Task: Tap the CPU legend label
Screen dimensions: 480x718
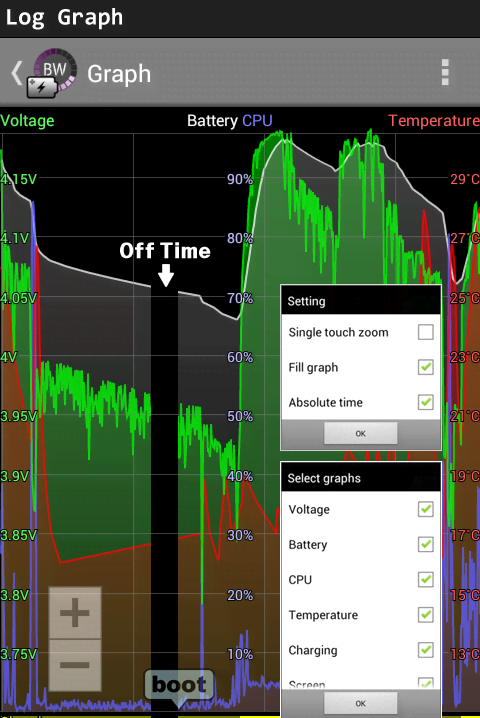Action: coord(257,120)
